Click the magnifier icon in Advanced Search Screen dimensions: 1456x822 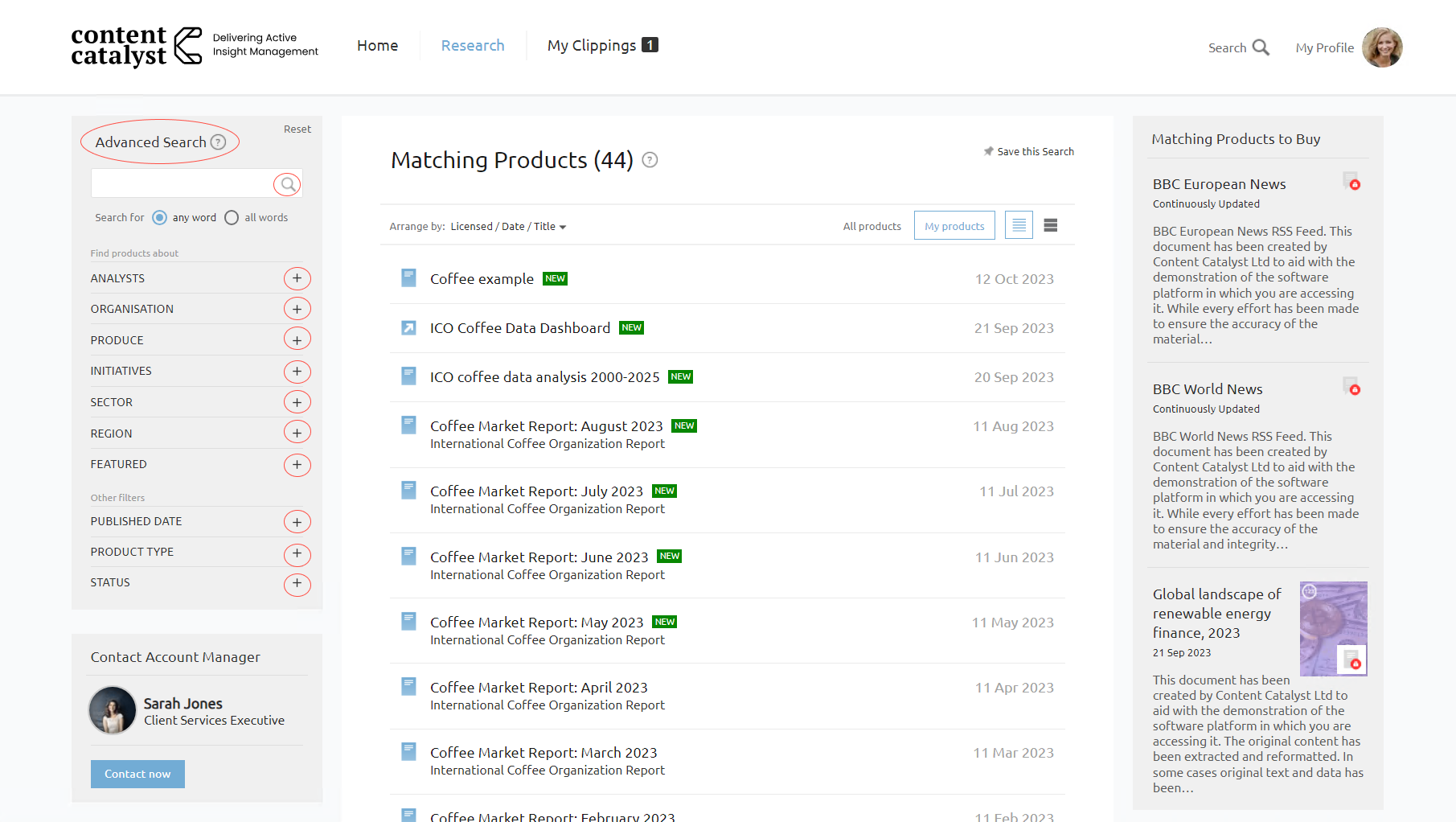click(287, 184)
